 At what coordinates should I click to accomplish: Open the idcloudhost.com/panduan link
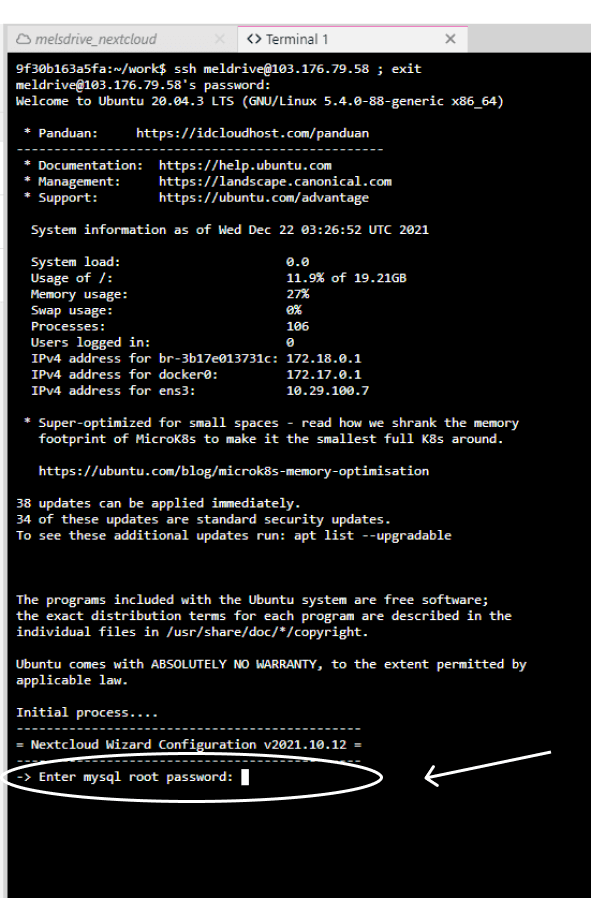(253, 133)
